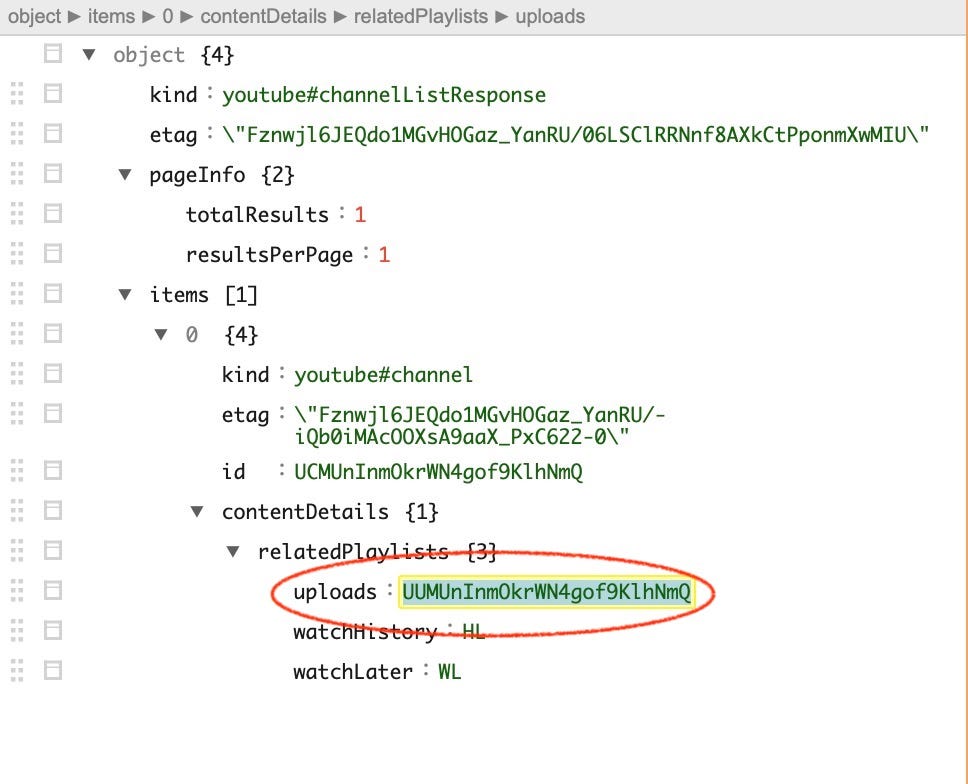Viewport: 968px width, 784px height.
Task: Edit the watchLater value WL
Action: (449, 672)
